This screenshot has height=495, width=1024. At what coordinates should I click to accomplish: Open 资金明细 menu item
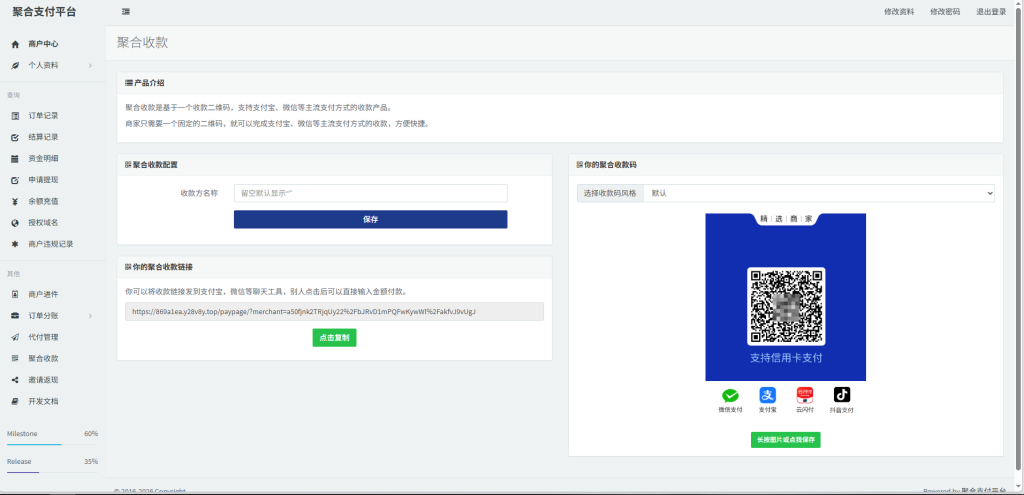click(x=43, y=159)
